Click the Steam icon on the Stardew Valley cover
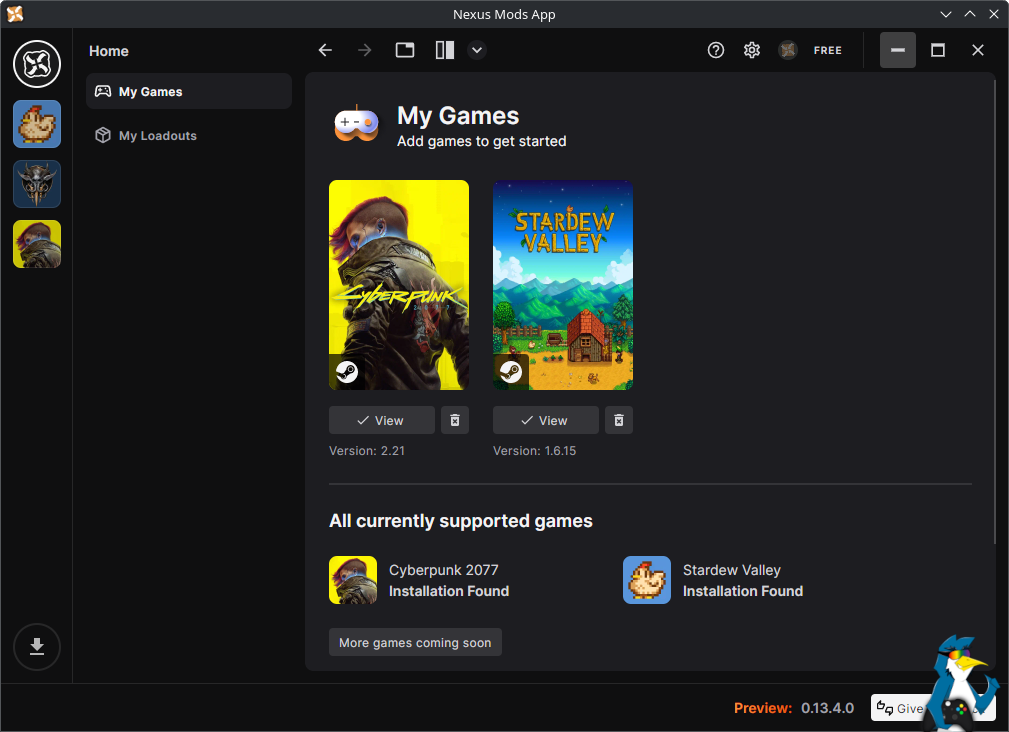The width and height of the screenshot is (1009, 732). pyautogui.click(x=511, y=372)
